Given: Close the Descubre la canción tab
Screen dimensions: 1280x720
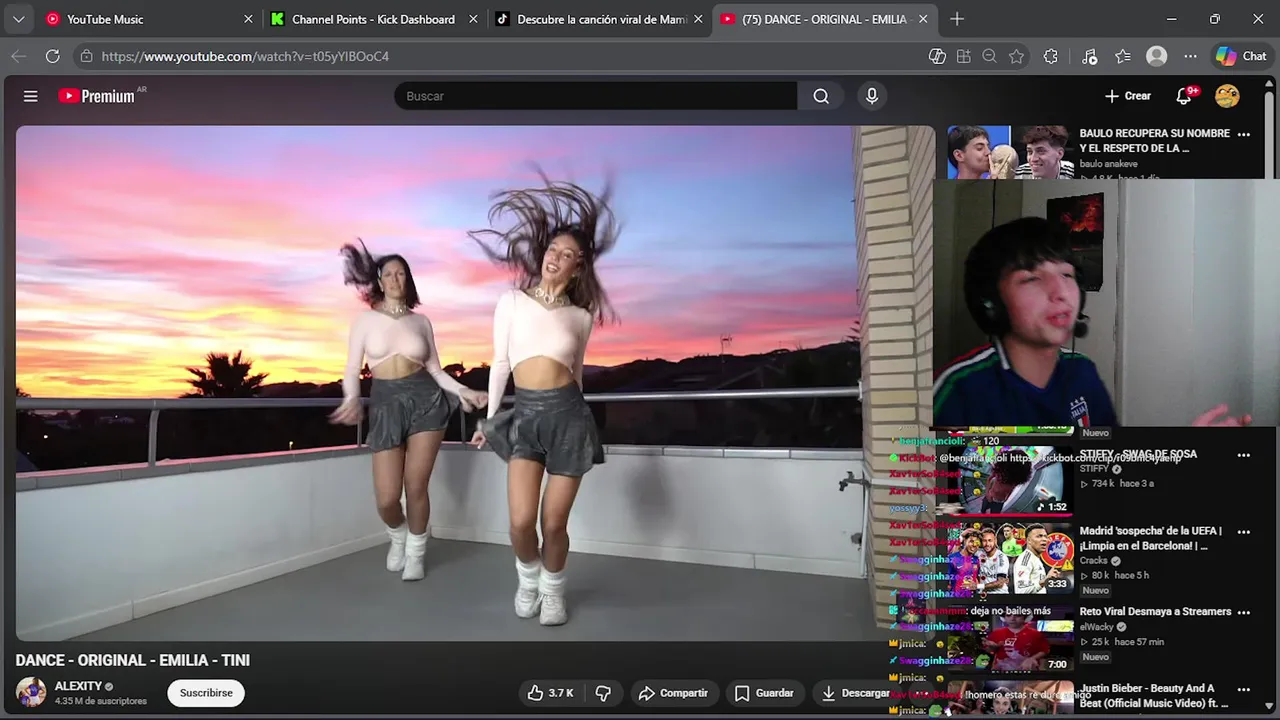Looking at the screenshot, I should tap(698, 19).
